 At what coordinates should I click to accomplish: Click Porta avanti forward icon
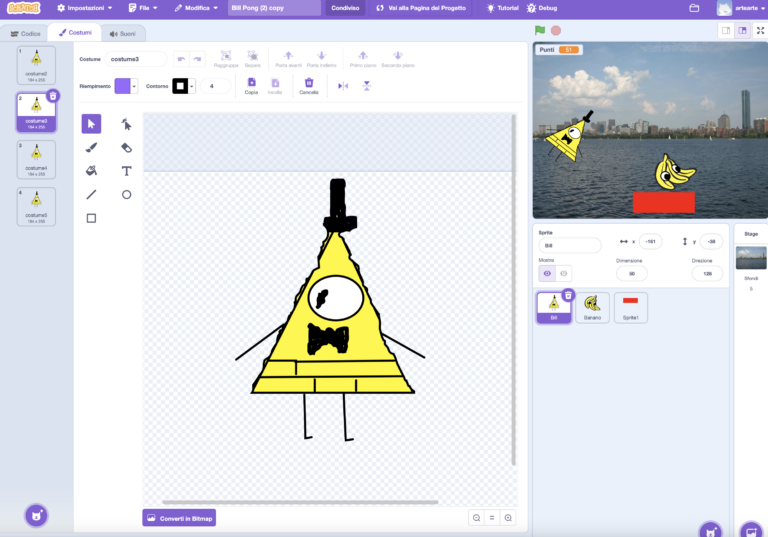point(288,55)
